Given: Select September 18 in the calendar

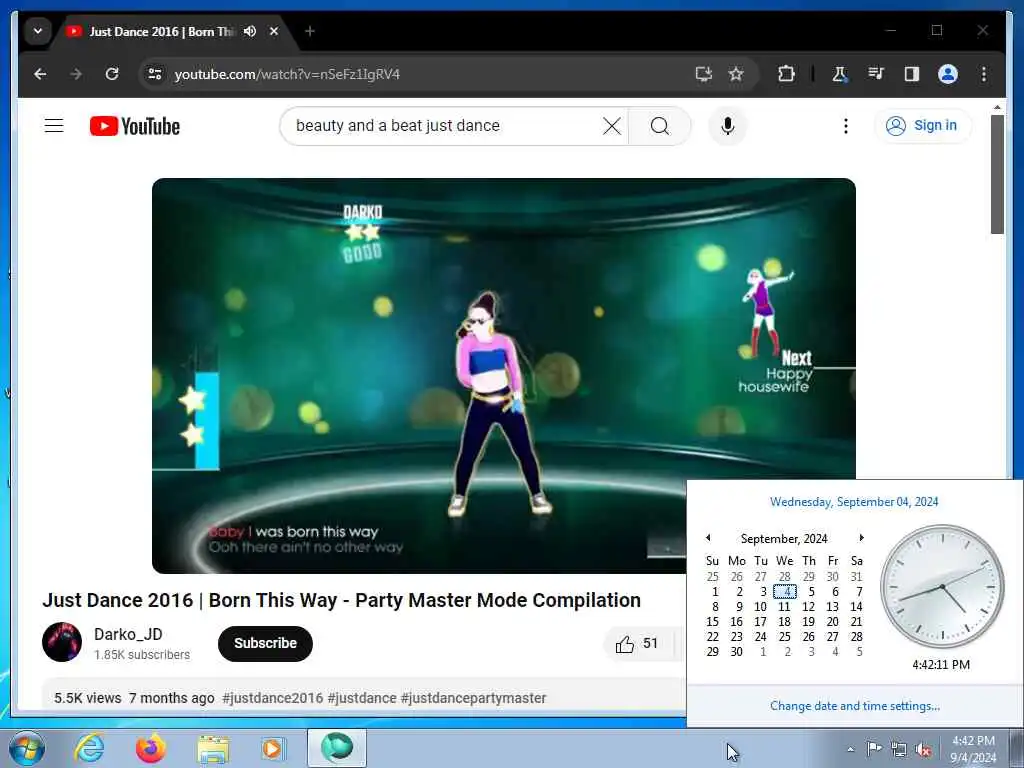Looking at the screenshot, I should pyautogui.click(x=785, y=622).
